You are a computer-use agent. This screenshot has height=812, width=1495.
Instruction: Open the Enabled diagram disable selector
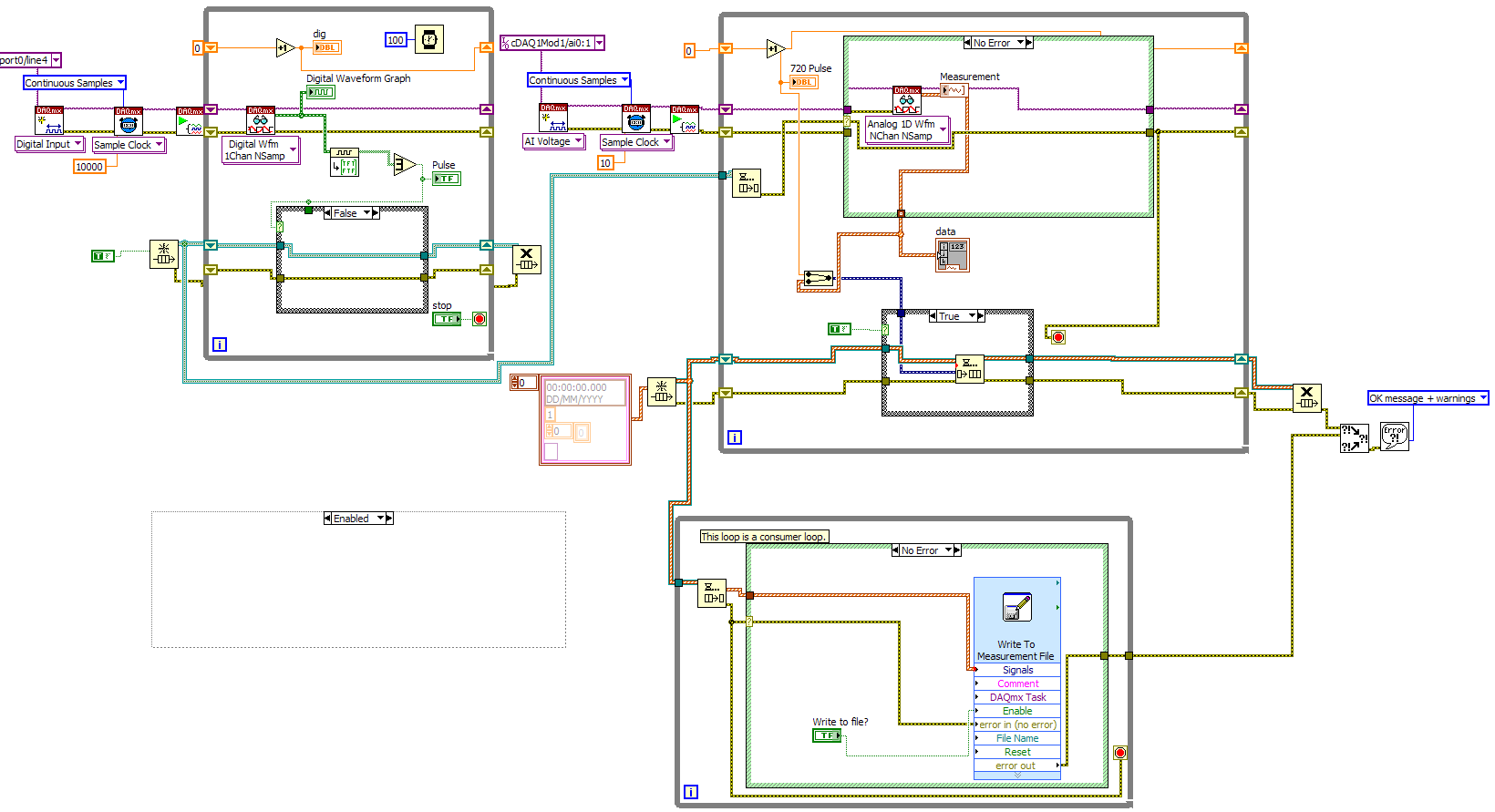358,519
